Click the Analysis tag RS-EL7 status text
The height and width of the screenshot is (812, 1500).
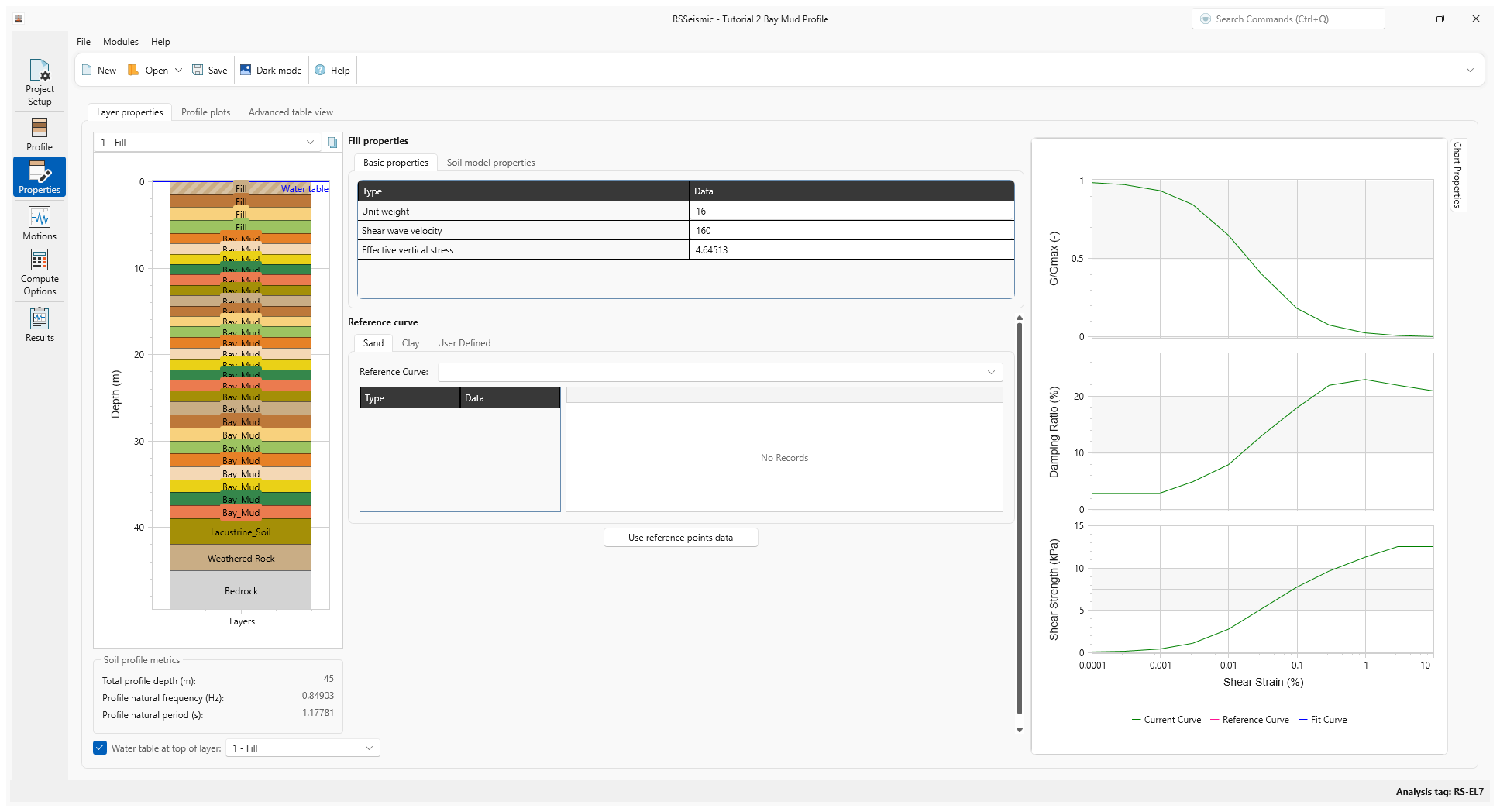click(x=1439, y=791)
